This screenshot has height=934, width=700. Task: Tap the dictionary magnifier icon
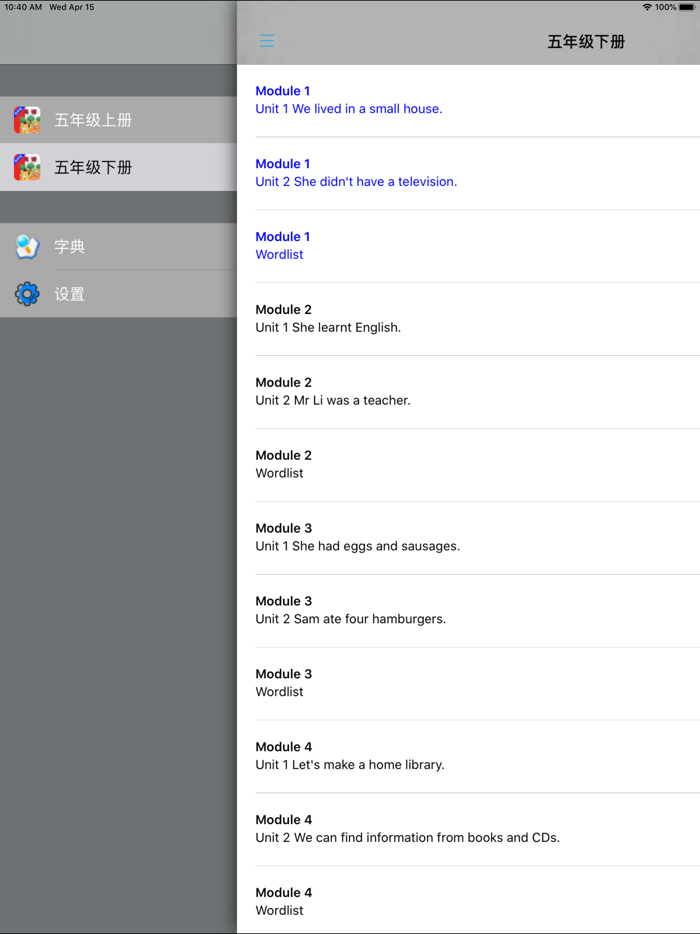27,247
